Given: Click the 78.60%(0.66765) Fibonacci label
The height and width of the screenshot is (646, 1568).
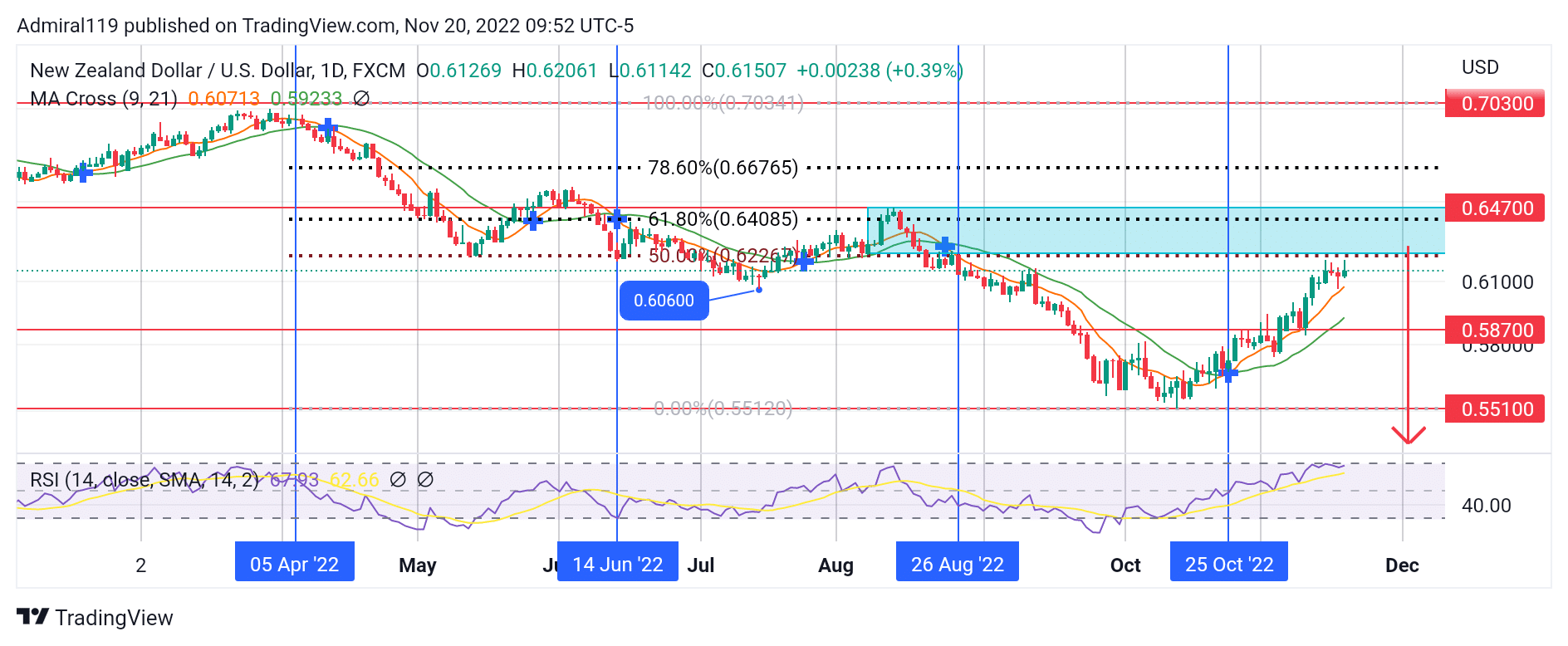Looking at the screenshot, I should click(723, 168).
